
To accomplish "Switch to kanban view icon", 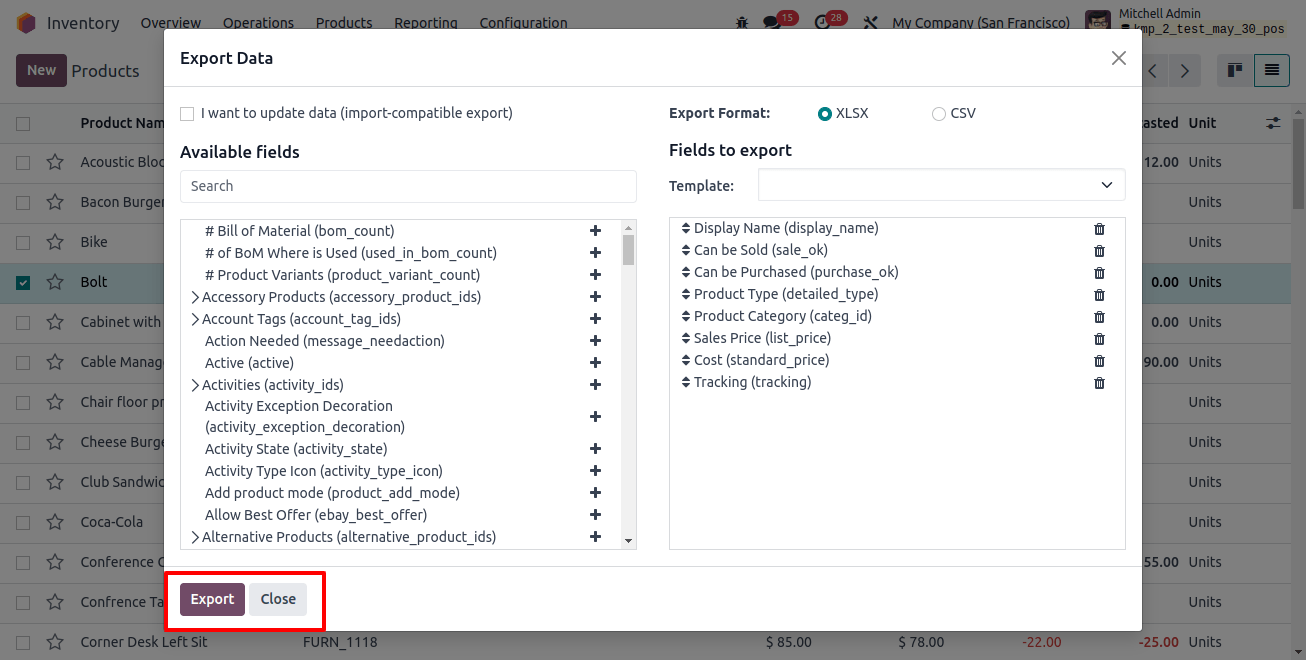I will [x=1235, y=70].
